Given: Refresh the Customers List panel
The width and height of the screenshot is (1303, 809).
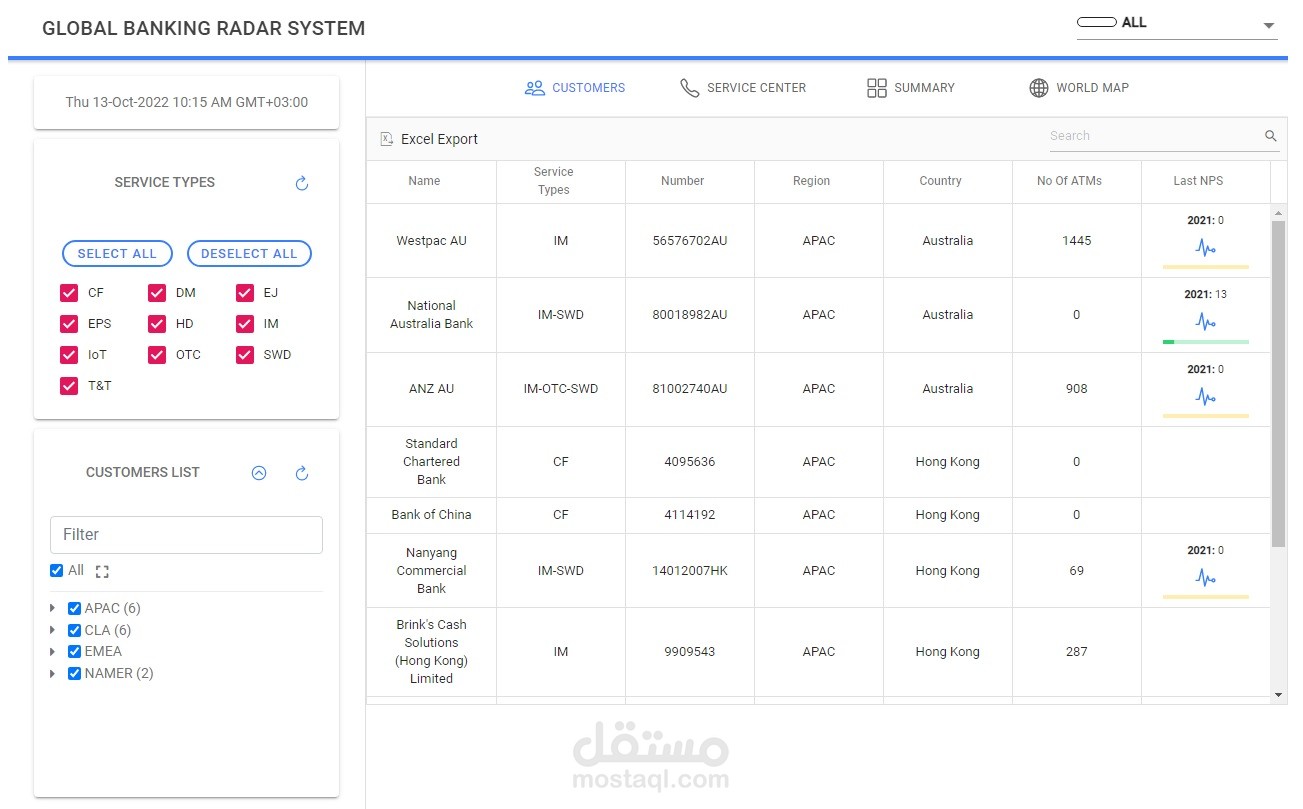Looking at the screenshot, I should click(x=301, y=472).
